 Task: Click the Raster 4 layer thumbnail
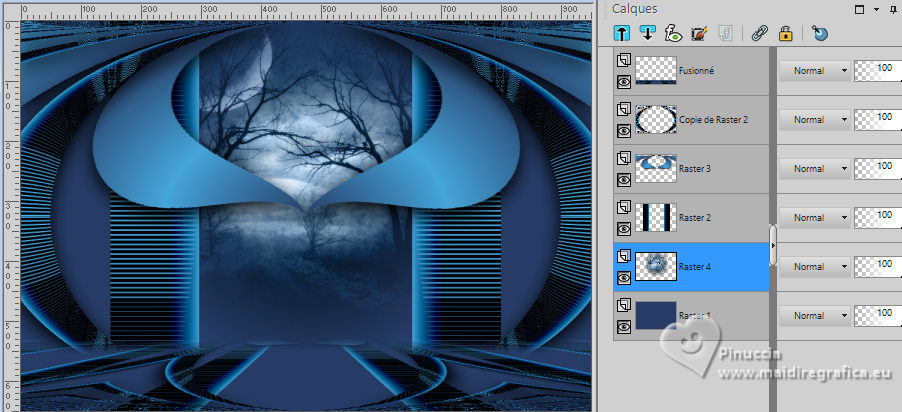656,266
